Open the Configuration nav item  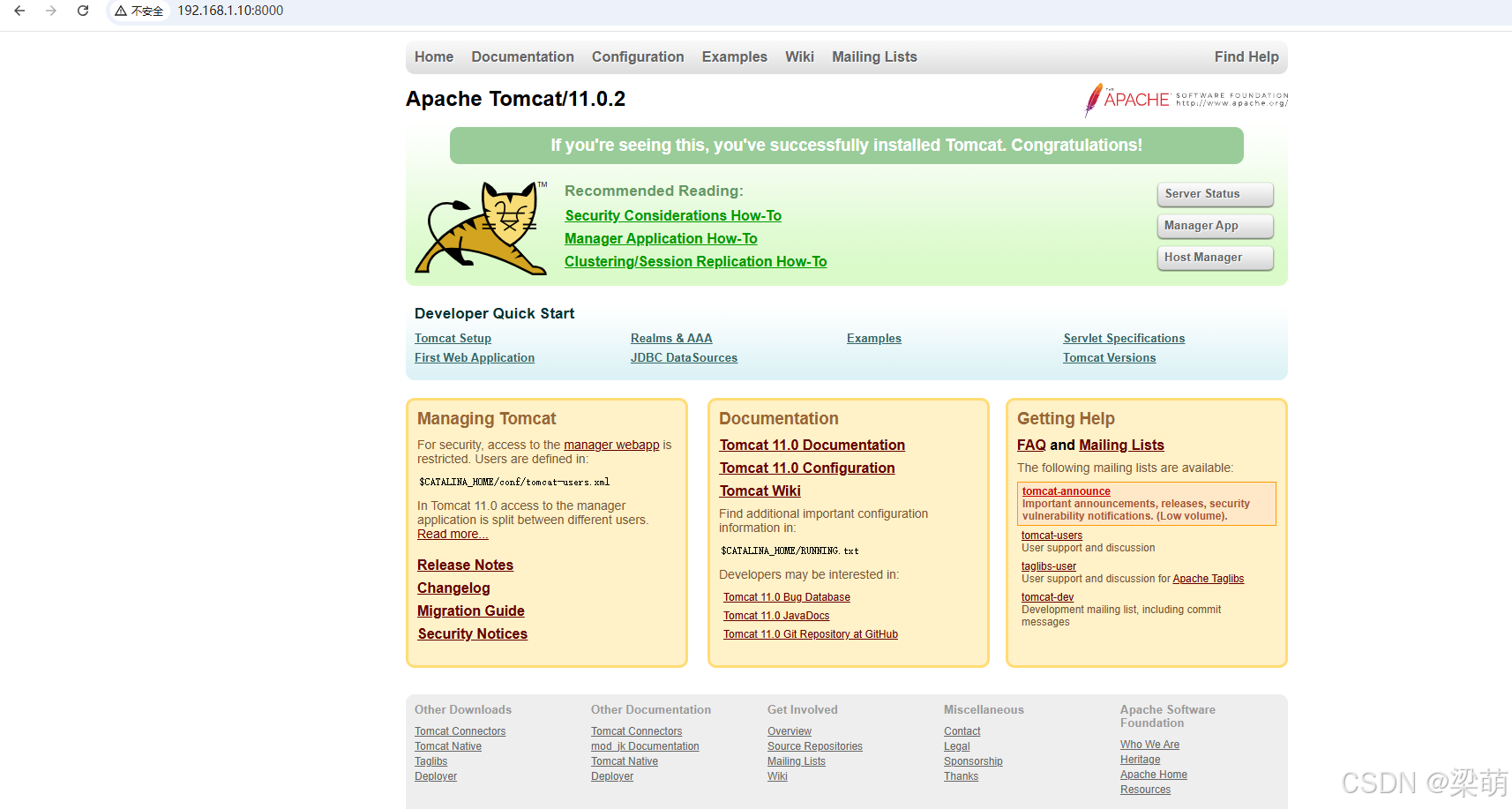(x=638, y=56)
